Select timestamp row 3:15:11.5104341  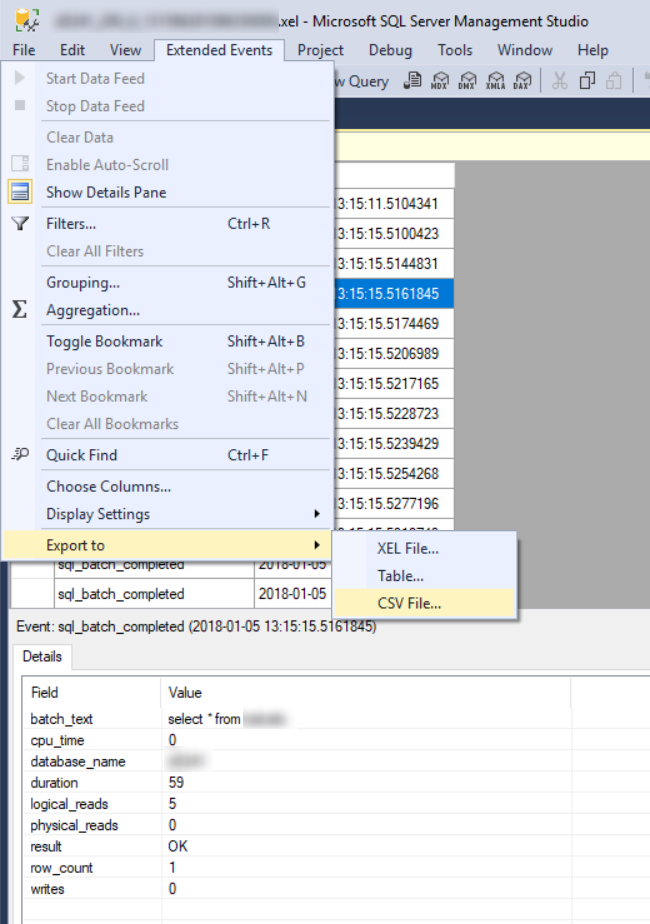click(x=394, y=204)
